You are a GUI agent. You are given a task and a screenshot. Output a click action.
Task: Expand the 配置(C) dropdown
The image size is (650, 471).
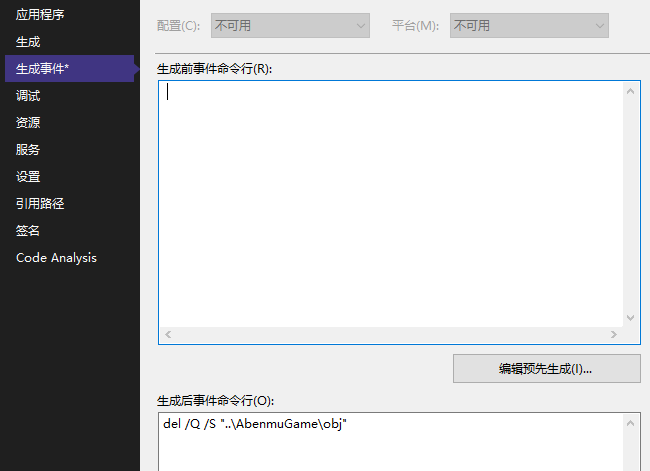pyautogui.click(x=290, y=26)
